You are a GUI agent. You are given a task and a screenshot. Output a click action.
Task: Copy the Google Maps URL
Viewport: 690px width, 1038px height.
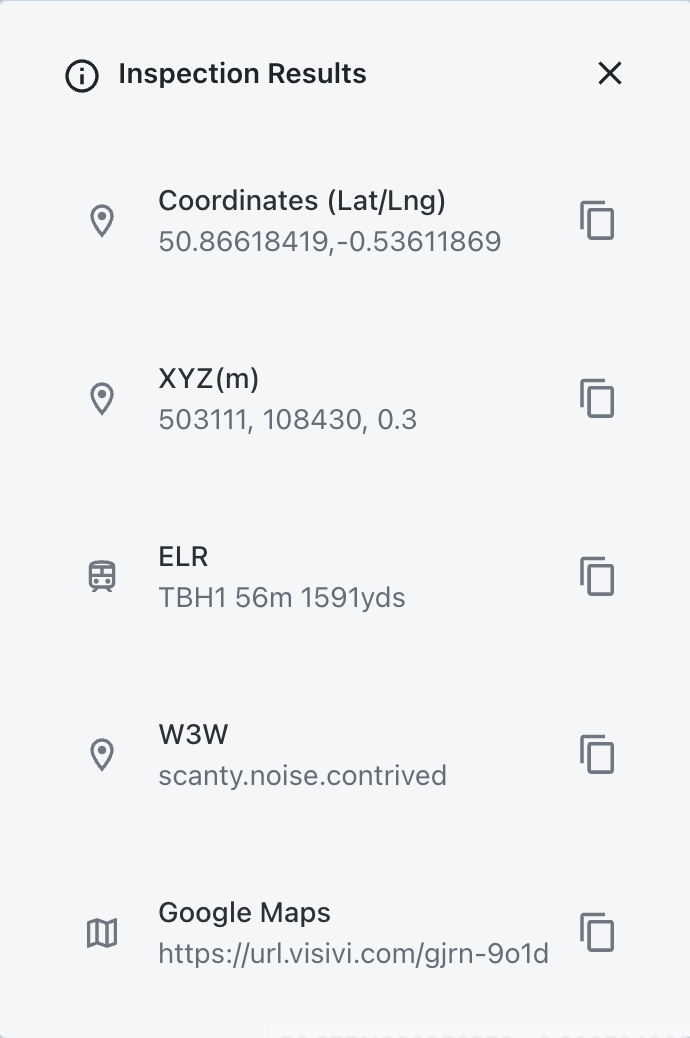pyautogui.click(x=597, y=932)
